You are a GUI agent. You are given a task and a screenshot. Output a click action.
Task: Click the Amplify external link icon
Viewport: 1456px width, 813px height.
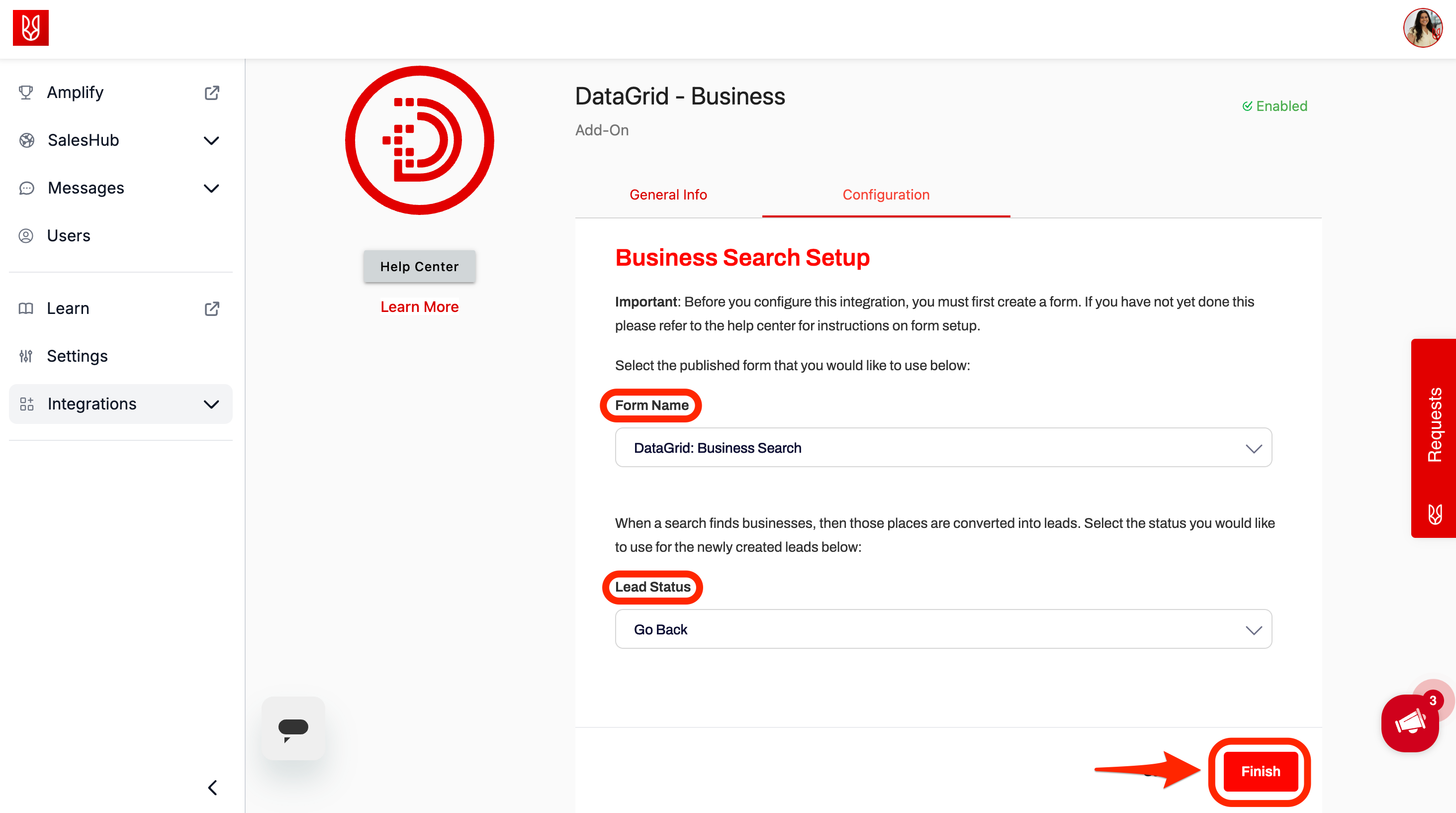pos(211,93)
